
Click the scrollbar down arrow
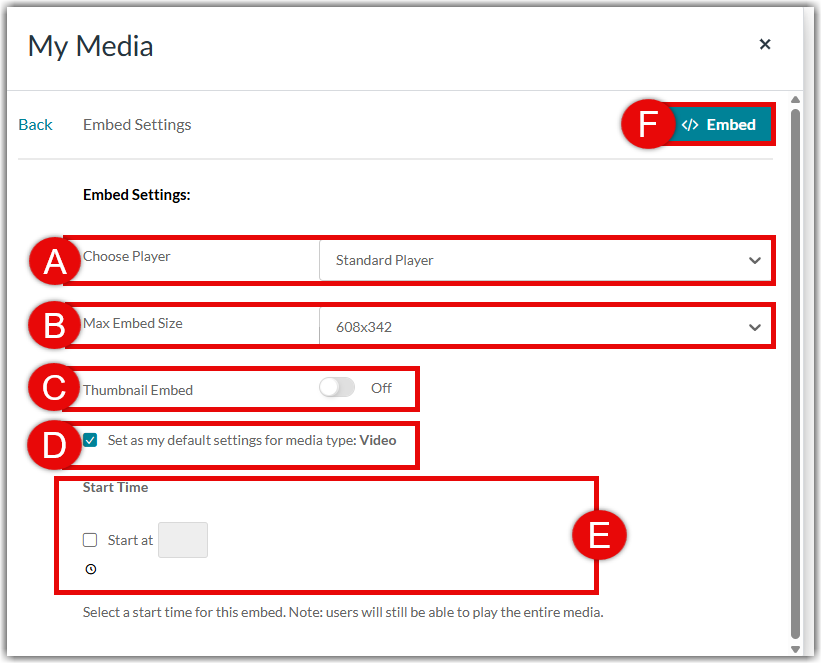click(795, 649)
